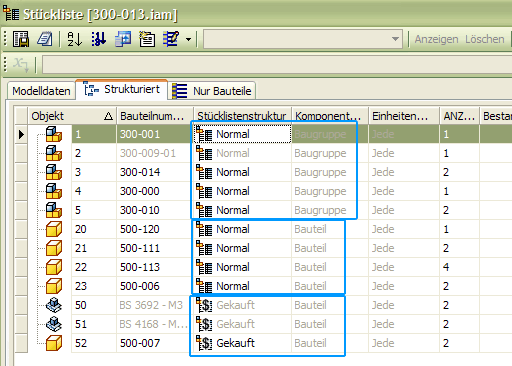Image resolution: width=512 pixels, height=366 pixels.
Task: Click the part icon in row 23
Action: tap(54, 286)
